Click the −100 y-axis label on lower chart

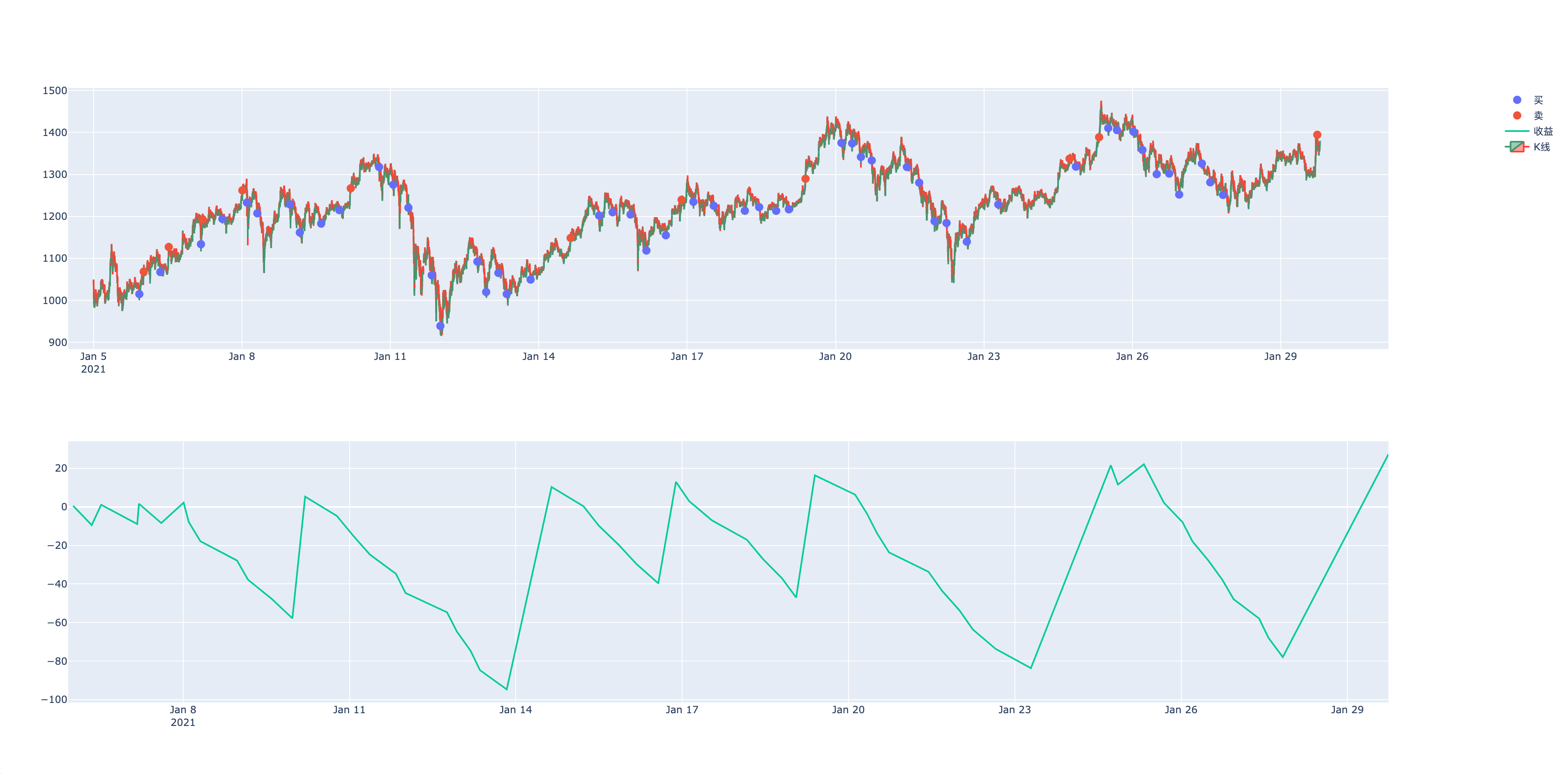(x=54, y=700)
